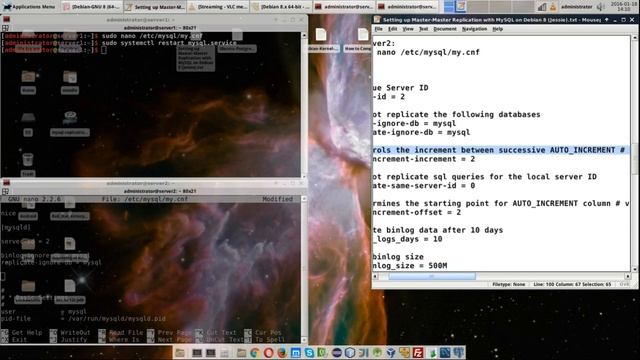640x360 pixels.
Task: Click 'sudo systemctl restart mysql.service' command line
Action: tap(169, 42)
